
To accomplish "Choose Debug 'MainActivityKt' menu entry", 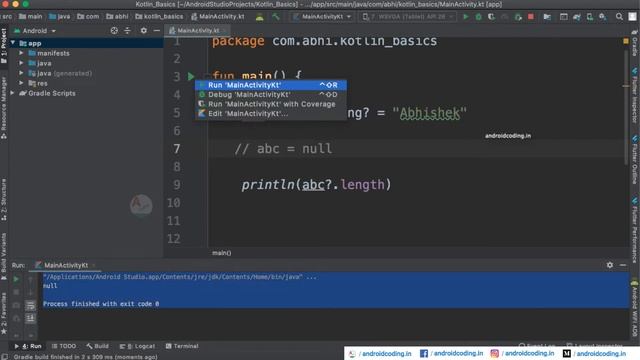I will point(271,94).
